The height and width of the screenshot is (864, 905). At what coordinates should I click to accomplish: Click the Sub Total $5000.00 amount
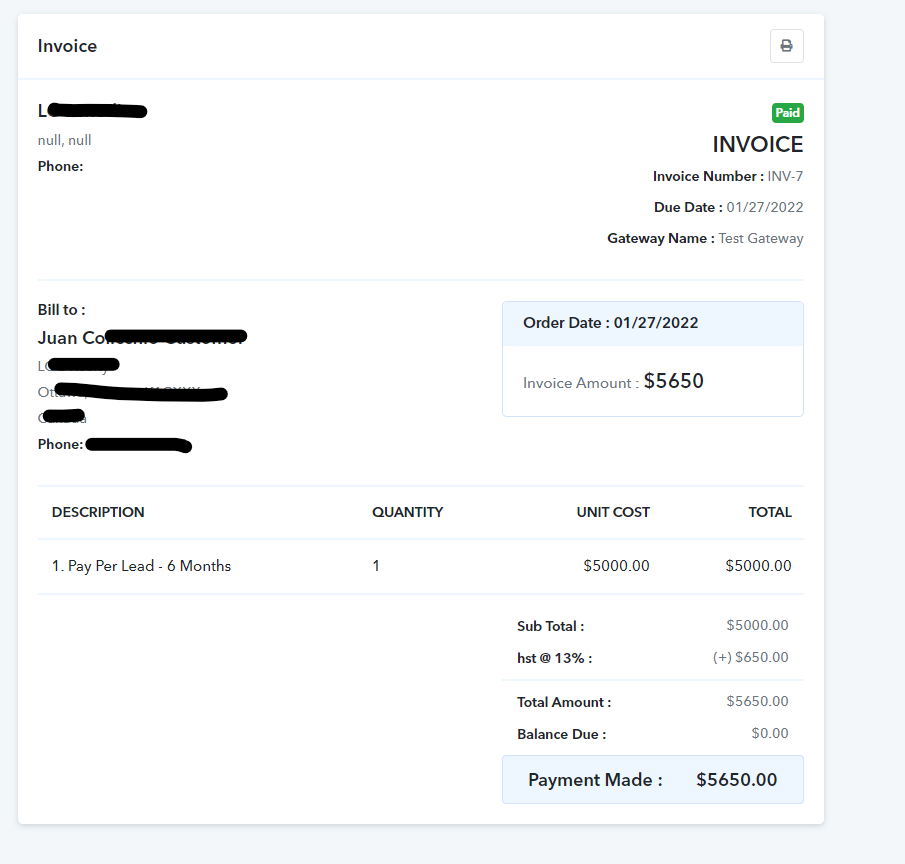point(757,625)
